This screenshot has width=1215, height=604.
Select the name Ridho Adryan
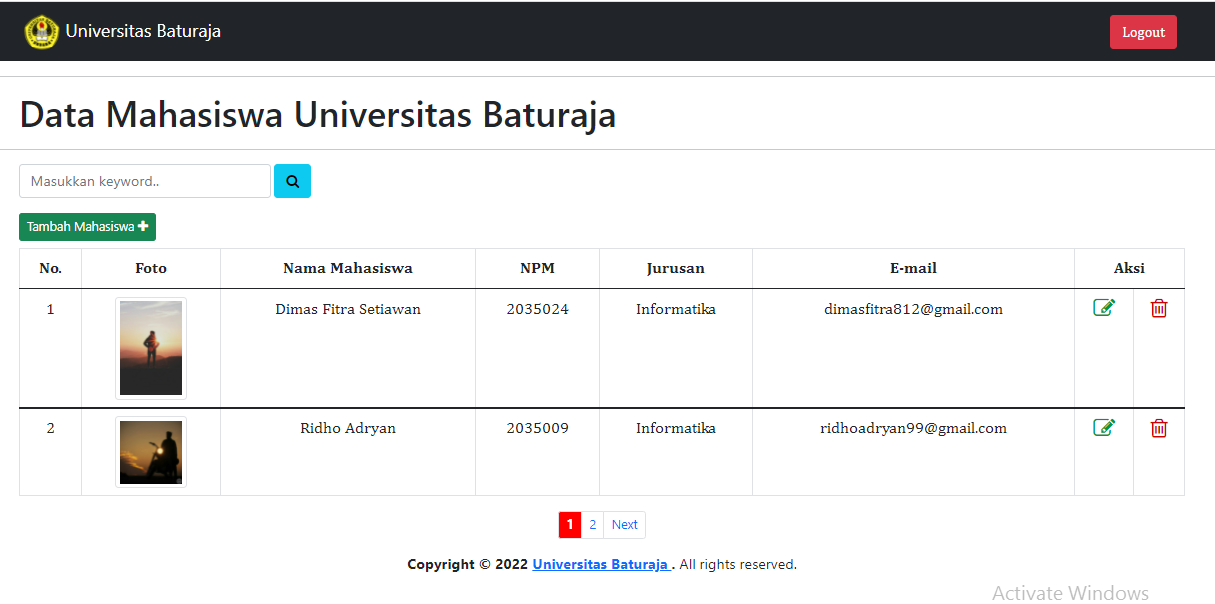click(348, 428)
